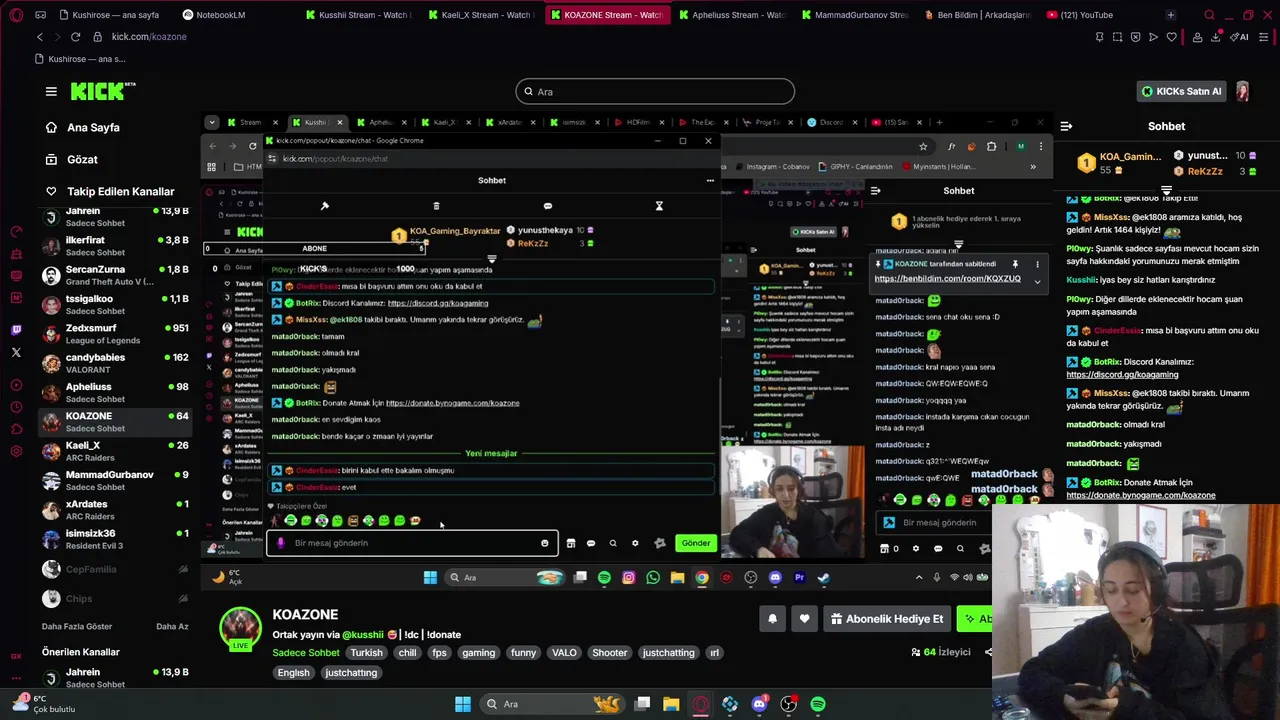Open Spotify from taskbar

[818, 704]
